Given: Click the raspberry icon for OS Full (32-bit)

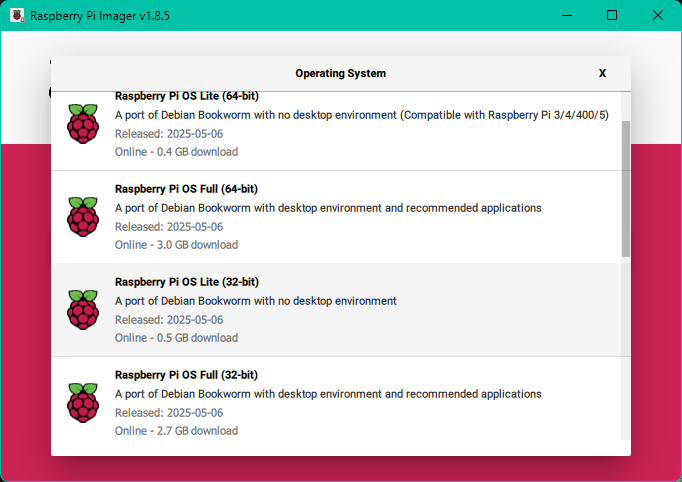Looking at the screenshot, I should (83, 403).
